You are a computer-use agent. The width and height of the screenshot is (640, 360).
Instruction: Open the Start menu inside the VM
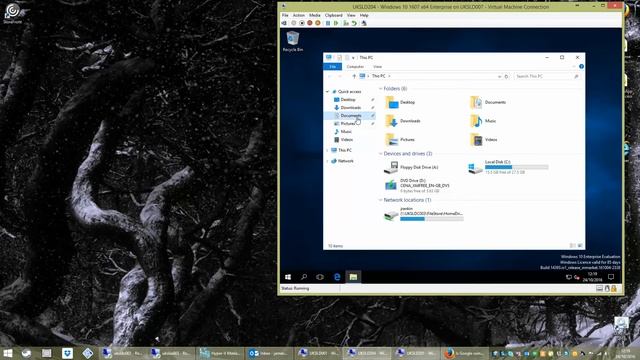click(x=288, y=277)
